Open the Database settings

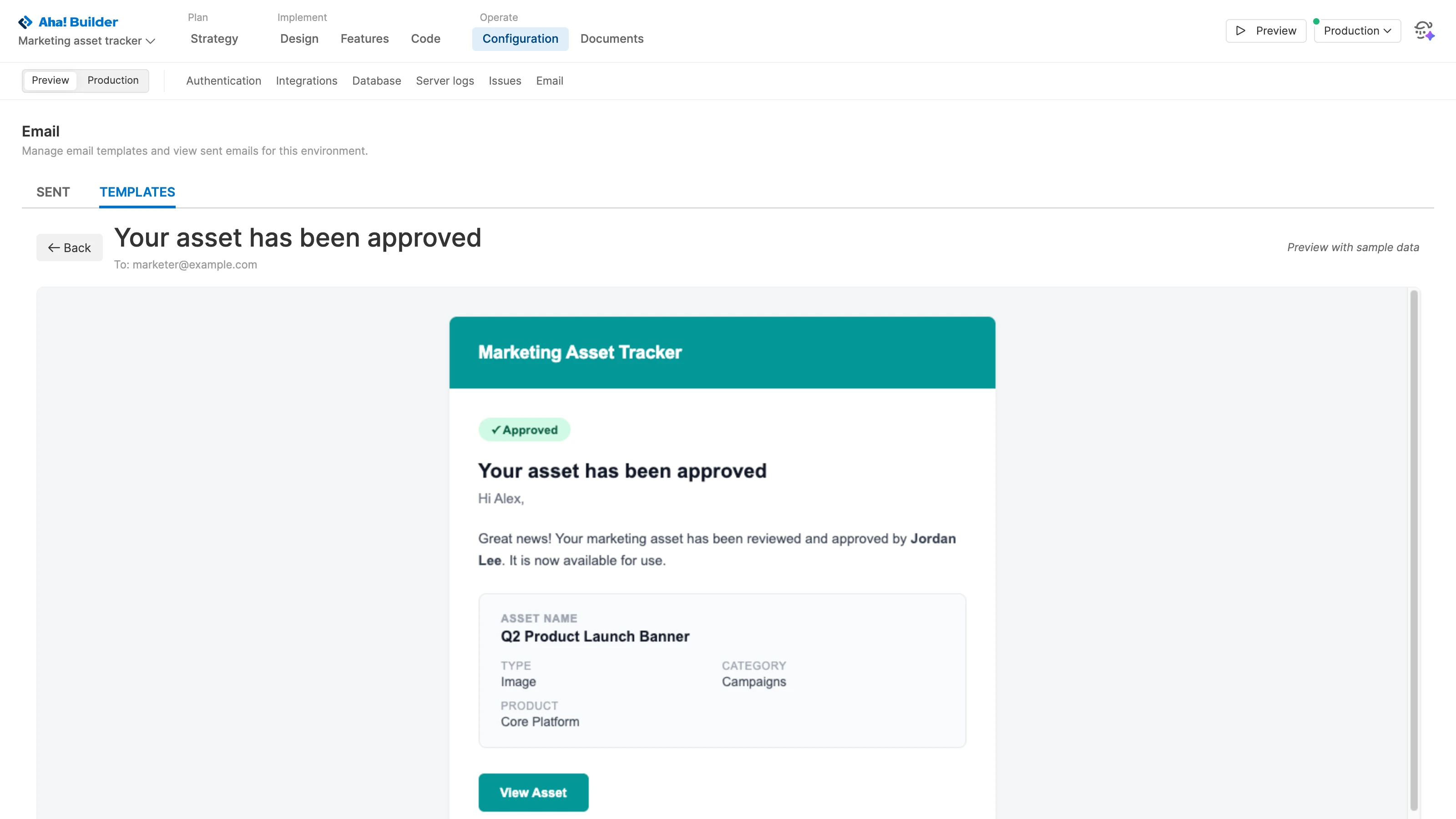[x=376, y=81]
